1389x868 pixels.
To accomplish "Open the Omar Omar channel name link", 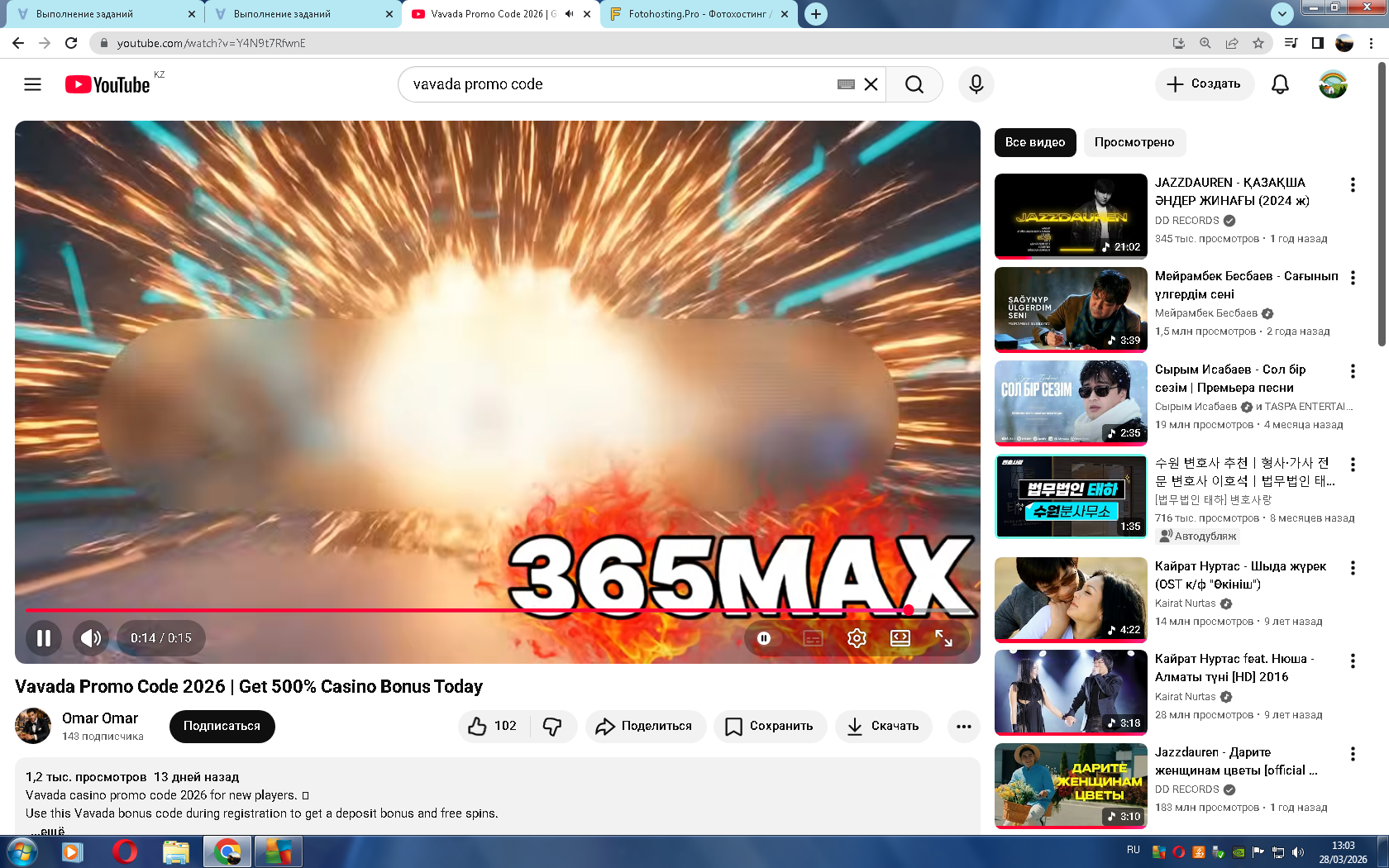I will pos(100,718).
